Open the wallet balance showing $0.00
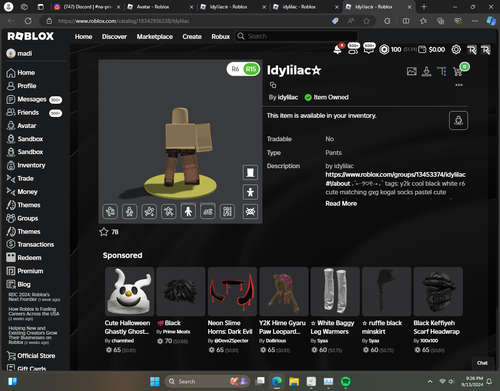Screen dimensions: 500x391 [x=432, y=50]
